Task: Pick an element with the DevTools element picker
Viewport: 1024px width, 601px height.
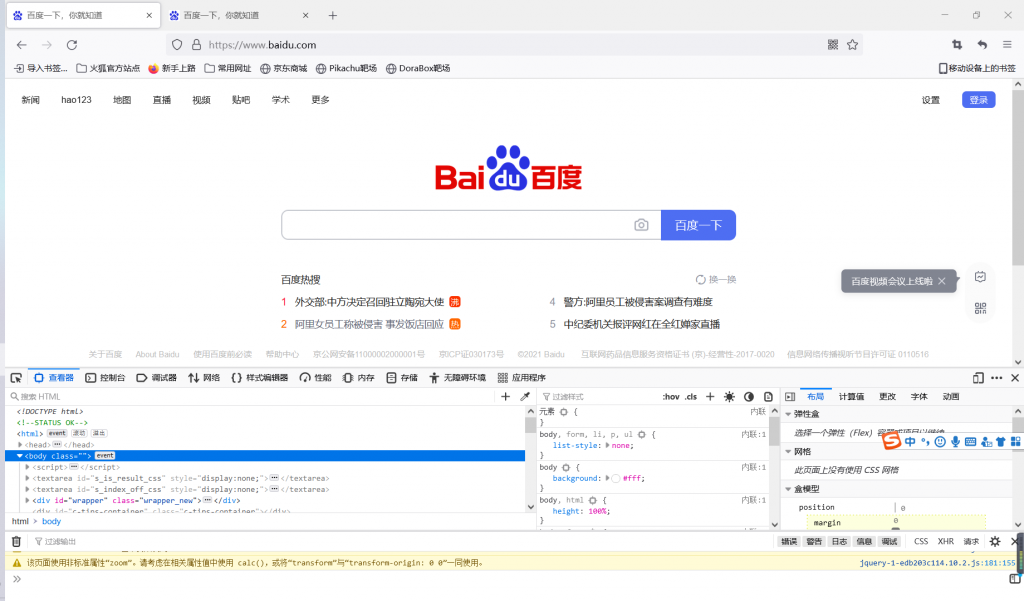Action: pyautogui.click(x=16, y=378)
